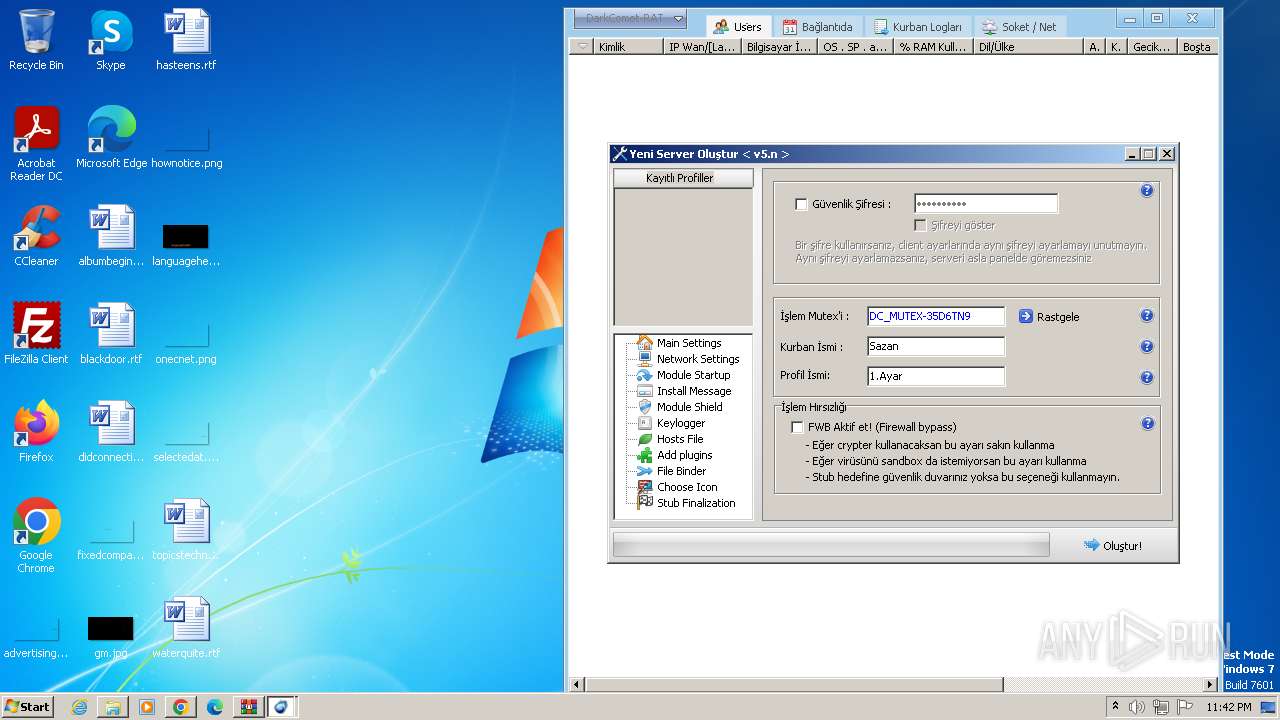
Task: Check FWB Aktif et! (Firewall bypass)
Action: point(797,427)
